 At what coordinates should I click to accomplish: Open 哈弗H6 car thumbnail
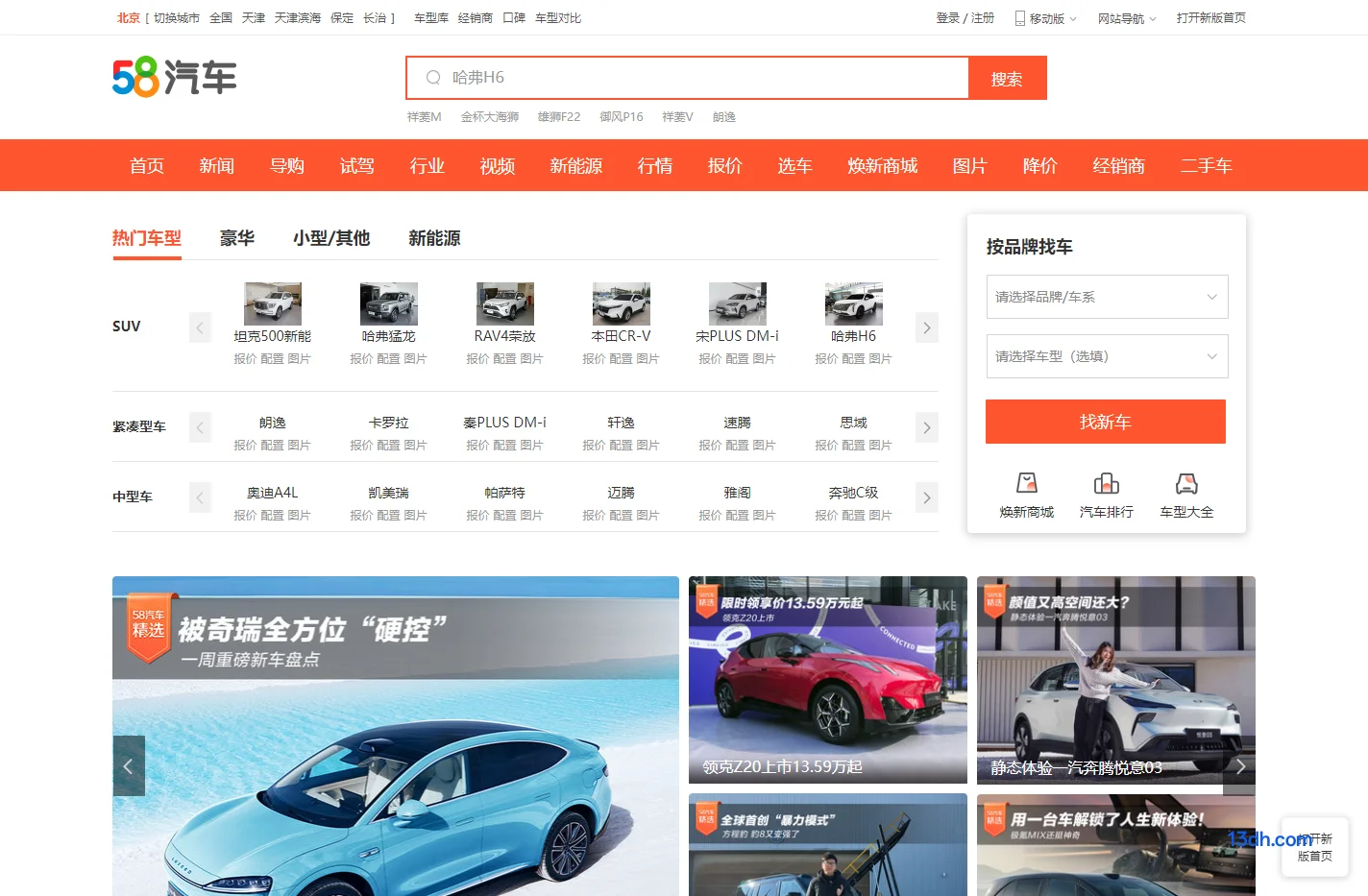coord(854,303)
